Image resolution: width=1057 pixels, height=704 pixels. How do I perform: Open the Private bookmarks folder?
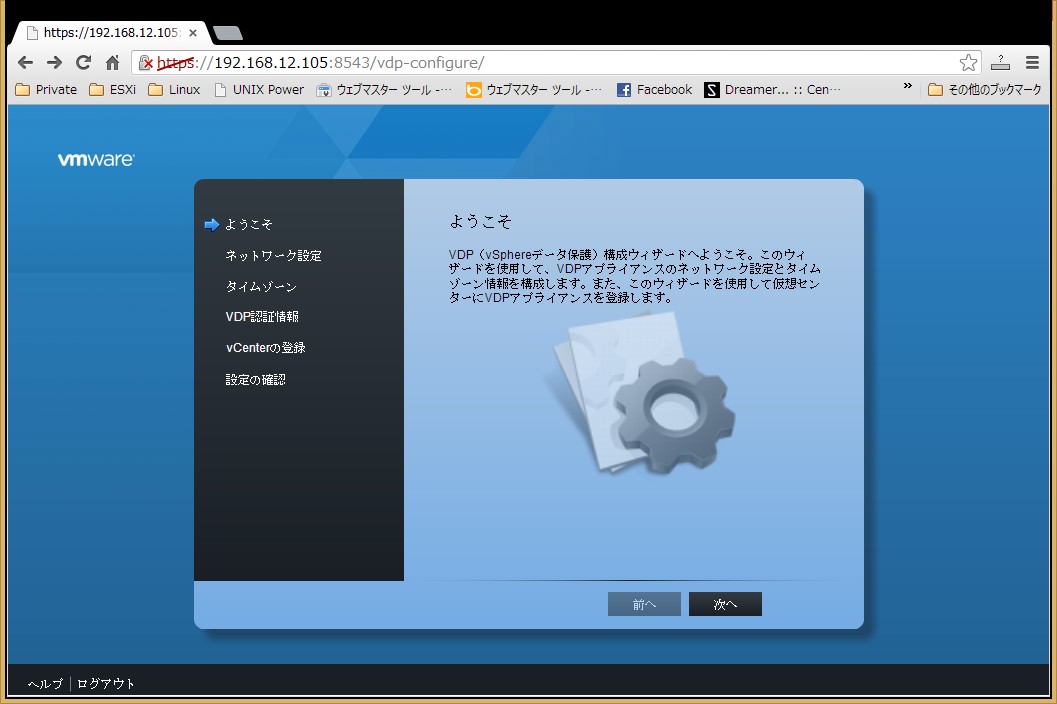pos(46,90)
